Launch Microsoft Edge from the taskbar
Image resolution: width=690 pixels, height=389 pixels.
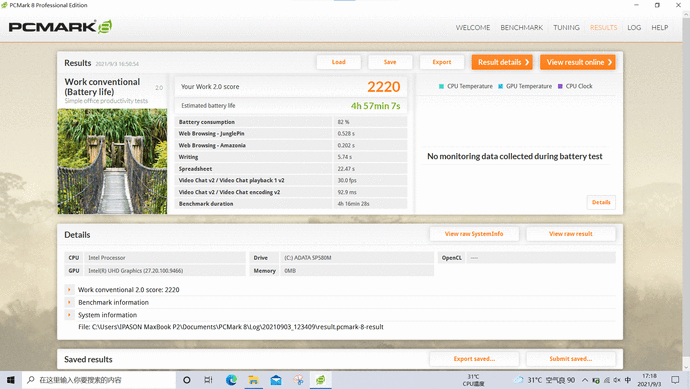pyautogui.click(x=231, y=380)
